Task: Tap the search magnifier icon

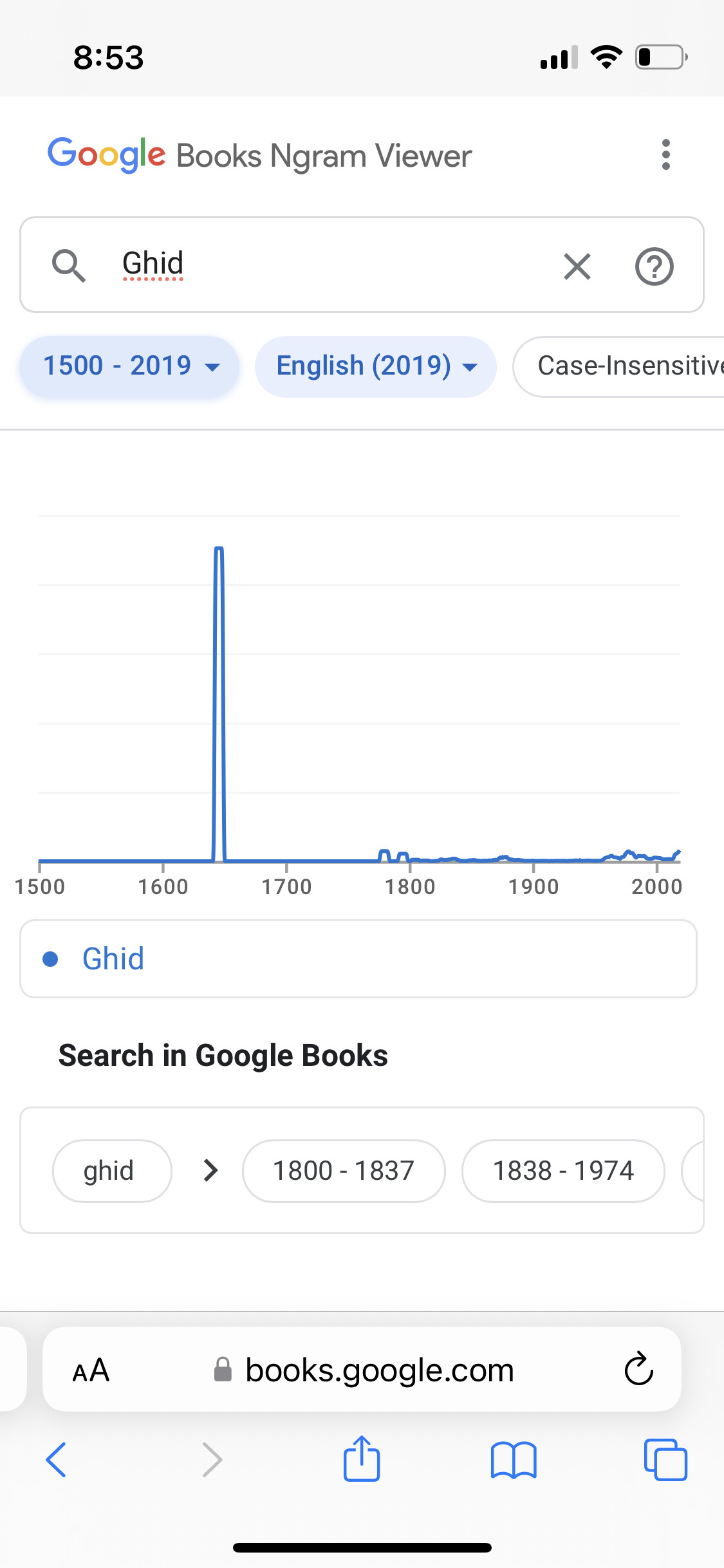Action: point(68,265)
